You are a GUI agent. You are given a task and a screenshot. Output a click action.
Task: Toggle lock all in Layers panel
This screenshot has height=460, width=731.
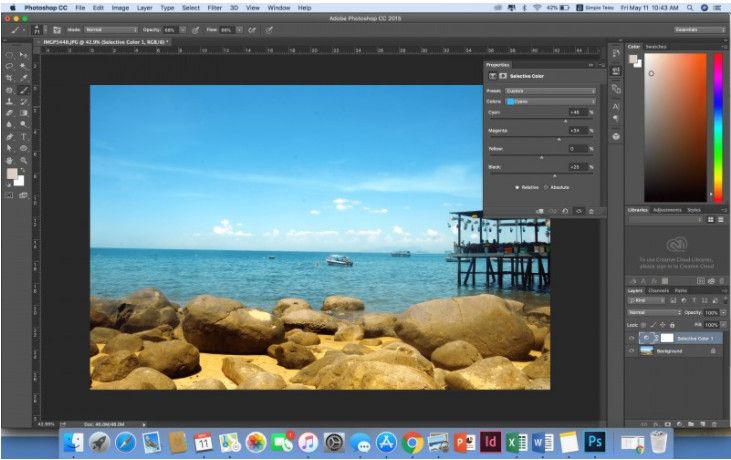[672, 325]
